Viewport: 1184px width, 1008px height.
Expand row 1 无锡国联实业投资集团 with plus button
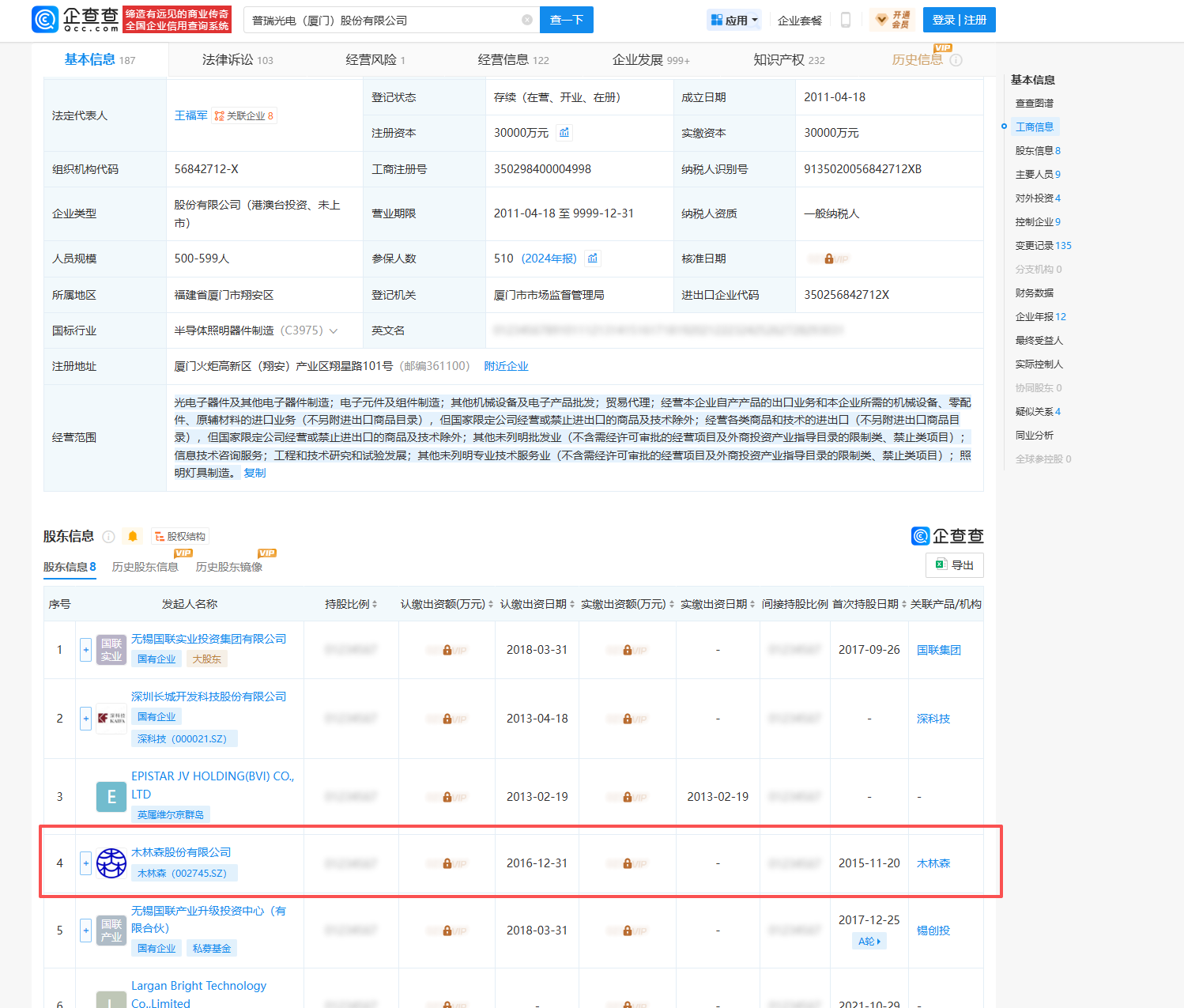click(86, 650)
